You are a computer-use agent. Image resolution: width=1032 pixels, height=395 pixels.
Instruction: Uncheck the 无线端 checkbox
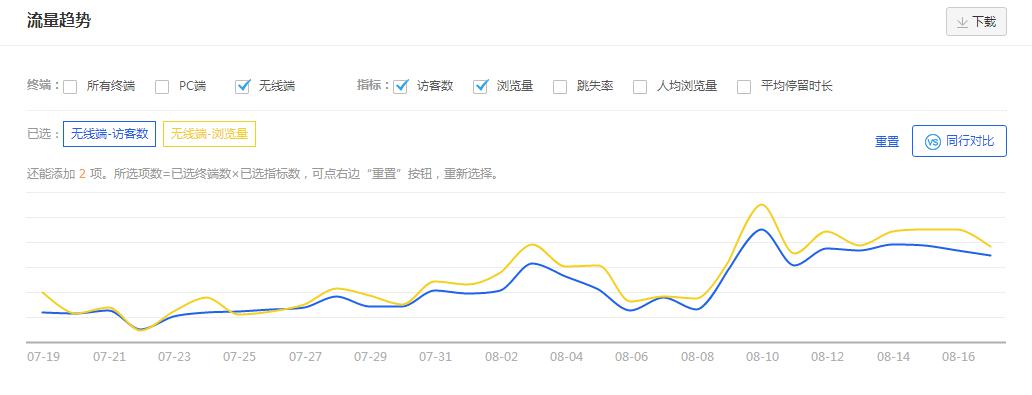coord(243,86)
